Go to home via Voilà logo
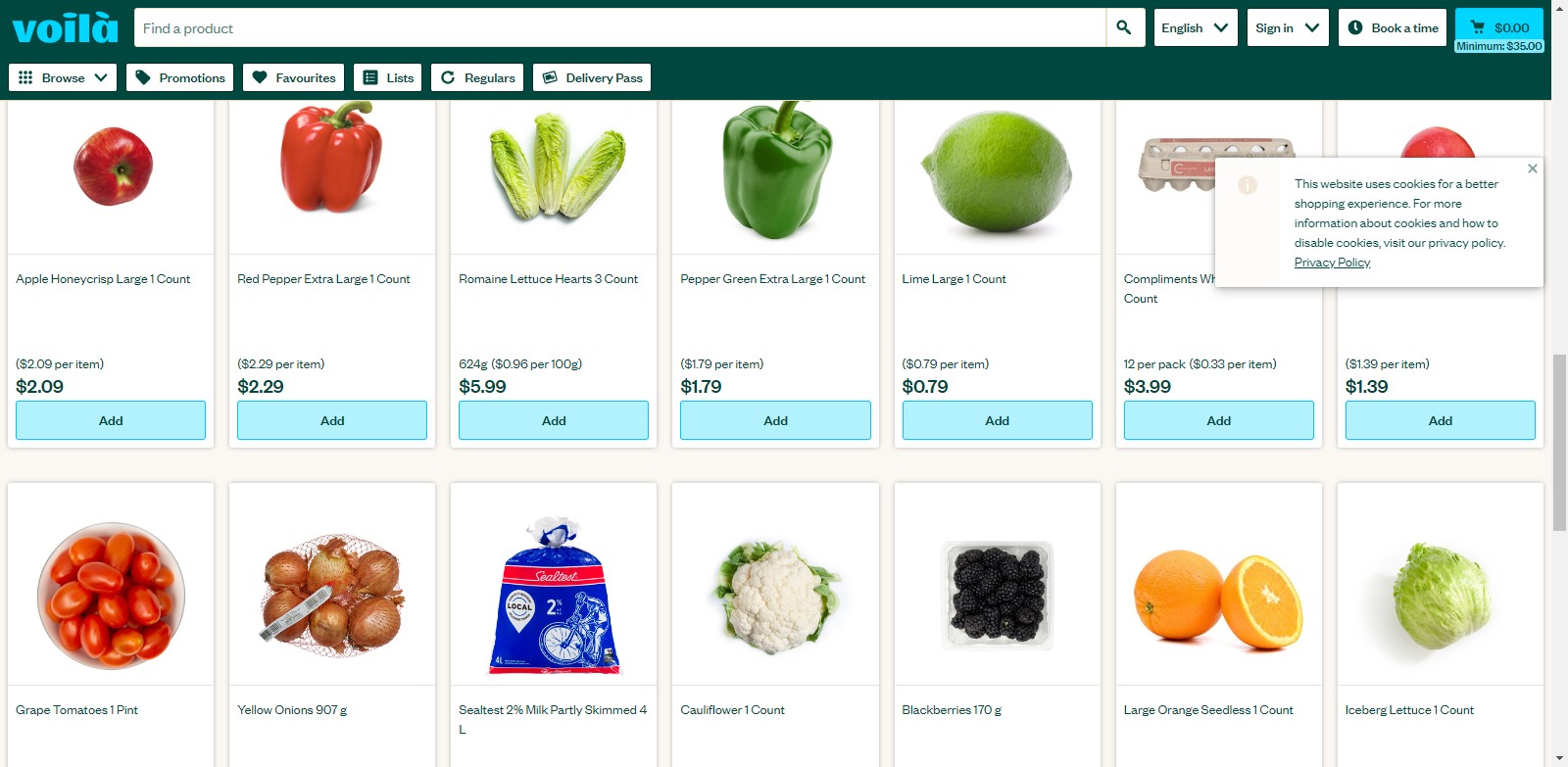This screenshot has height=767, width=1568. coord(65,27)
